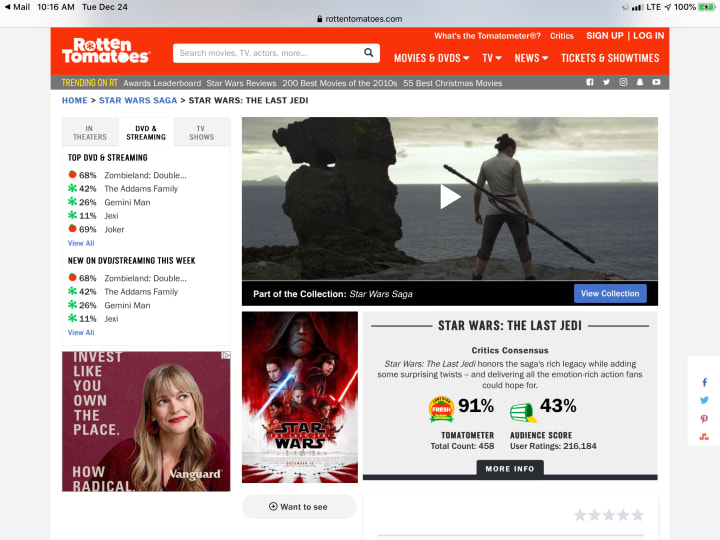
Task: Open Rotten Tomatoes Facebook page icon in trending bar
Action: pos(590,82)
